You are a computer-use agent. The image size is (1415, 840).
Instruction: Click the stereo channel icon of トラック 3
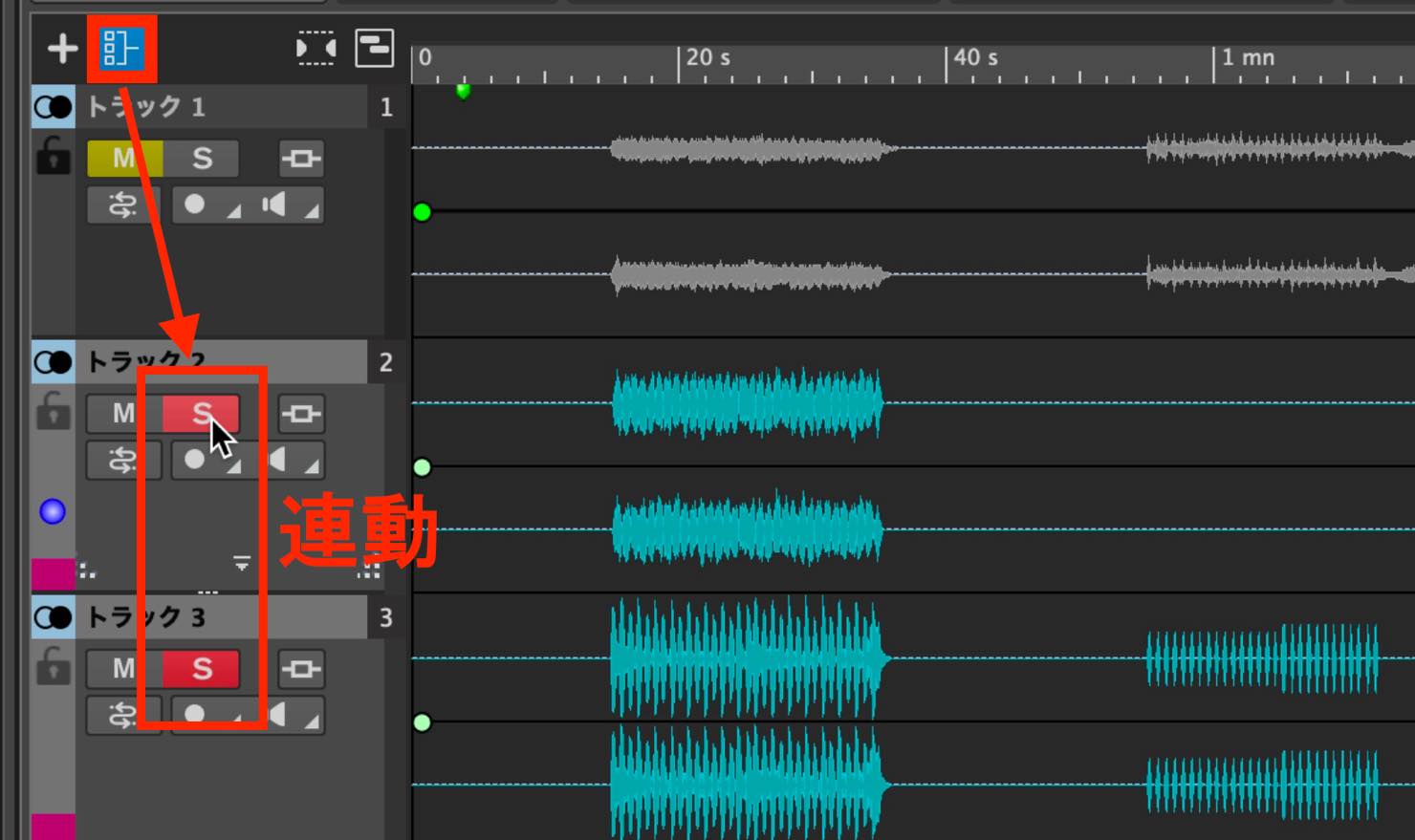(x=54, y=617)
